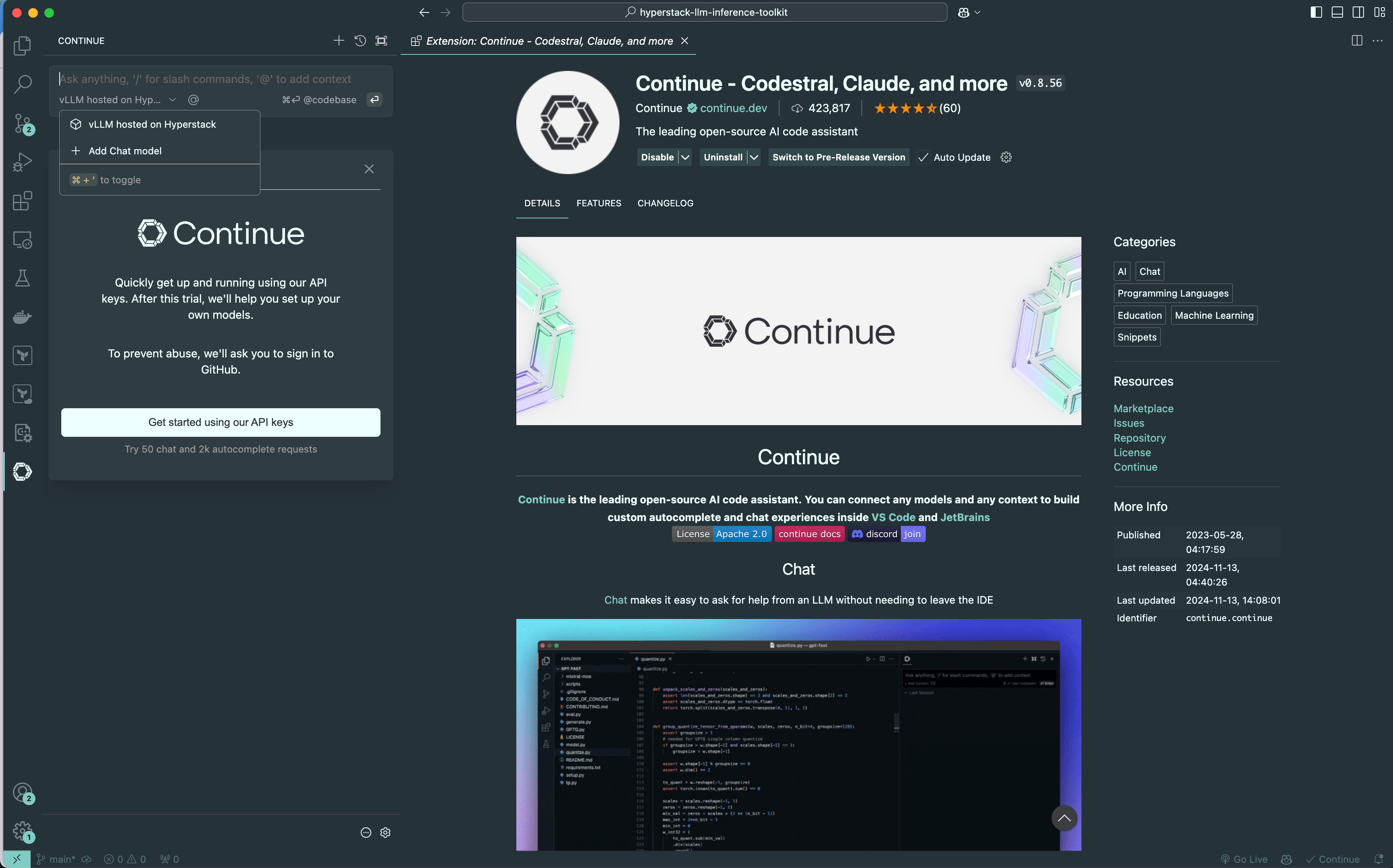Switch to the CHANGELOG tab
The height and width of the screenshot is (868, 1393).
click(665, 203)
